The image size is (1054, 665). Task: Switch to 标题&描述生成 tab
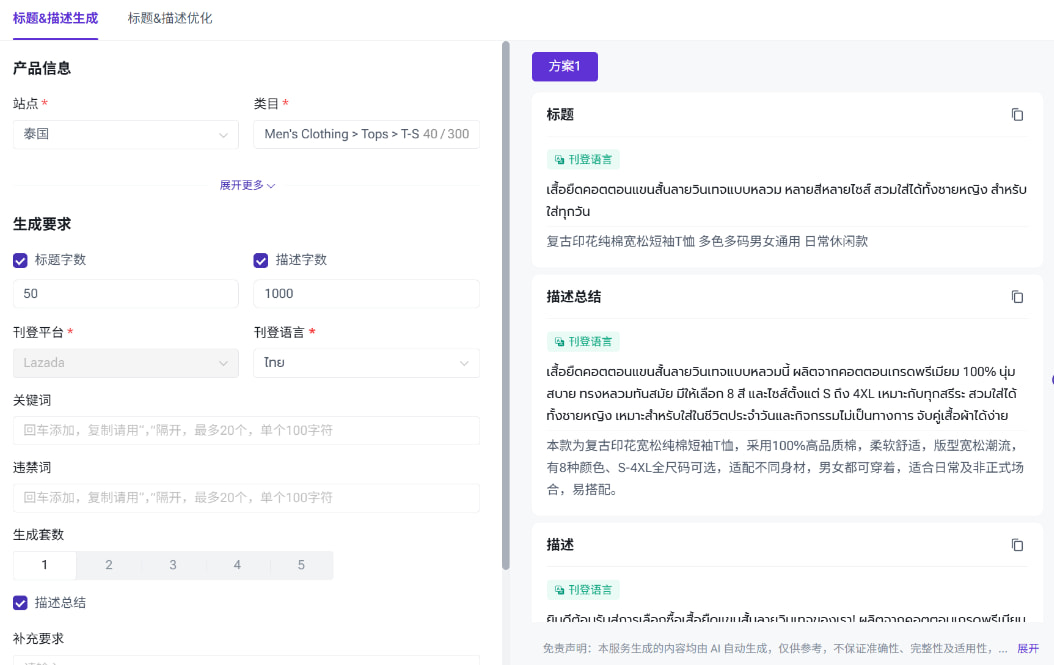point(55,18)
